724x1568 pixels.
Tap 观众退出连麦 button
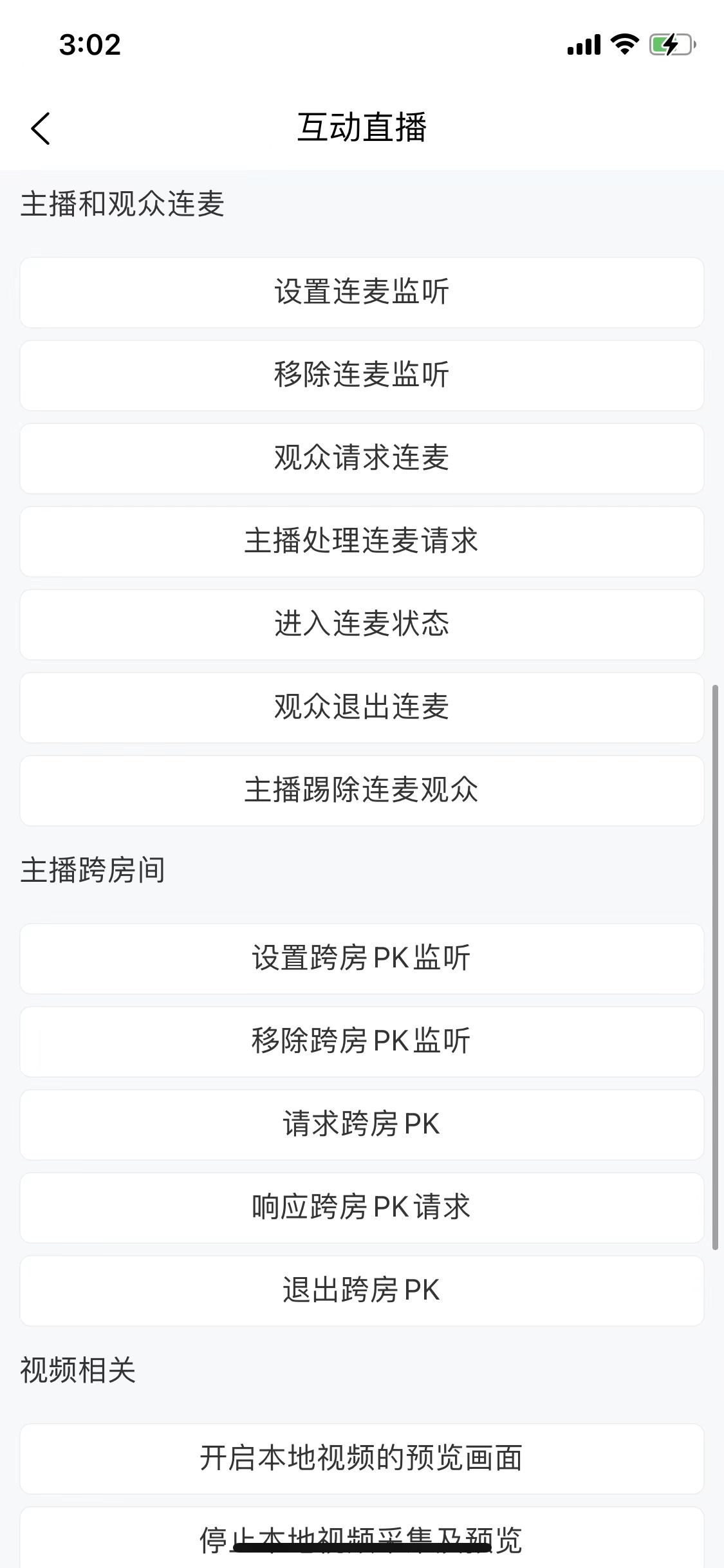[362, 707]
